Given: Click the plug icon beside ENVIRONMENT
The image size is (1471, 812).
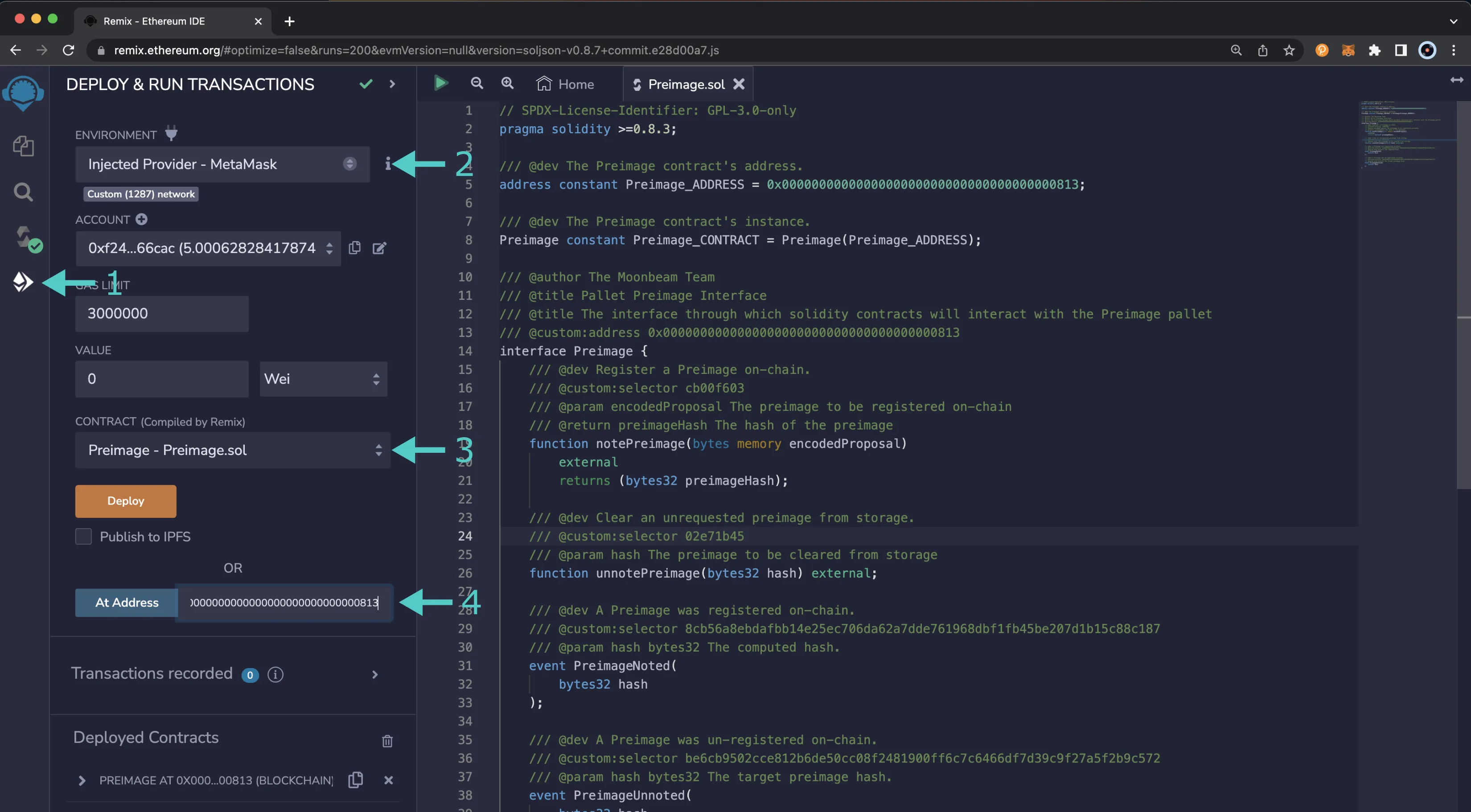Looking at the screenshot, I should (171, 134).
